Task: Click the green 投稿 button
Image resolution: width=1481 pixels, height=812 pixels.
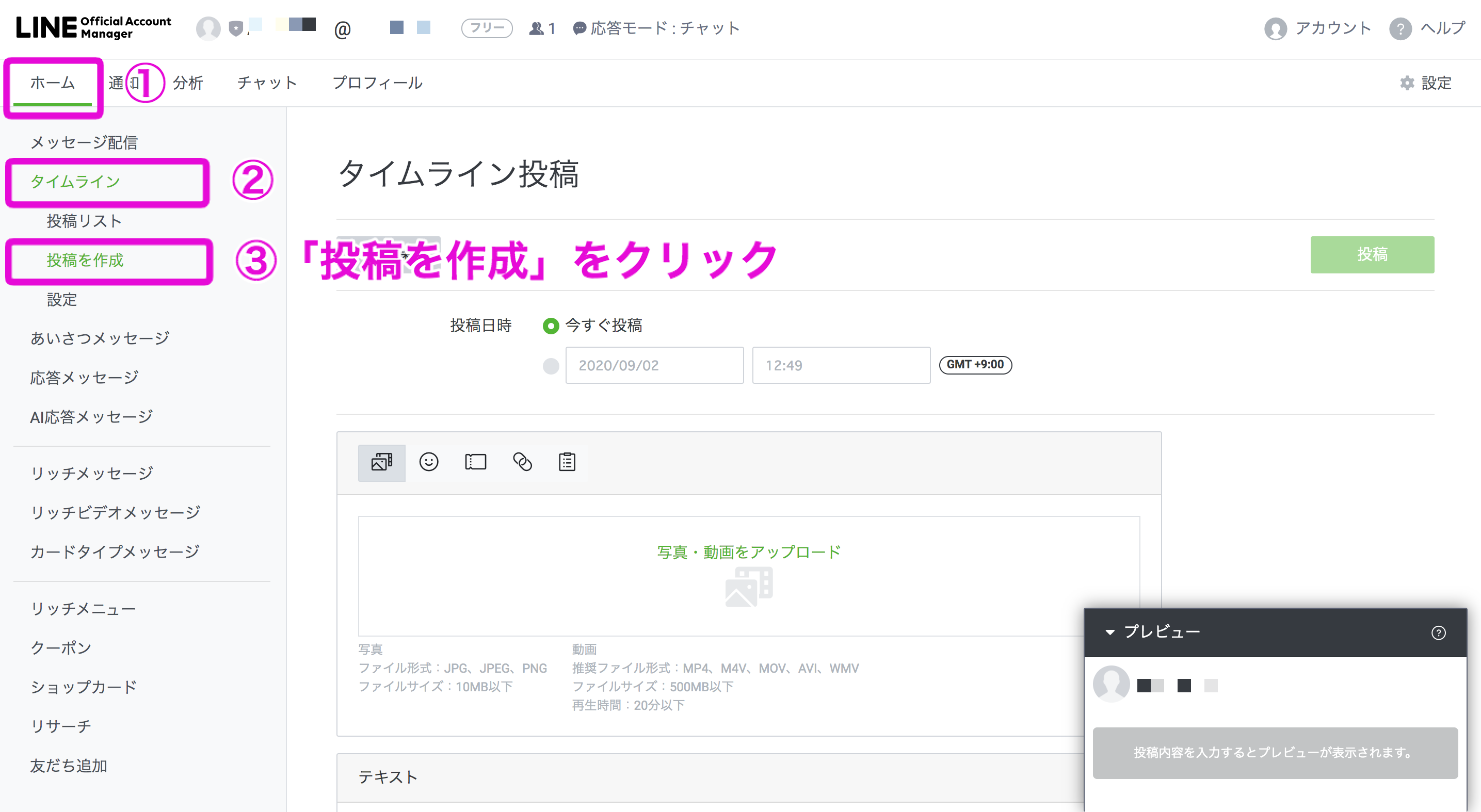Action: tap(1372, 254)
